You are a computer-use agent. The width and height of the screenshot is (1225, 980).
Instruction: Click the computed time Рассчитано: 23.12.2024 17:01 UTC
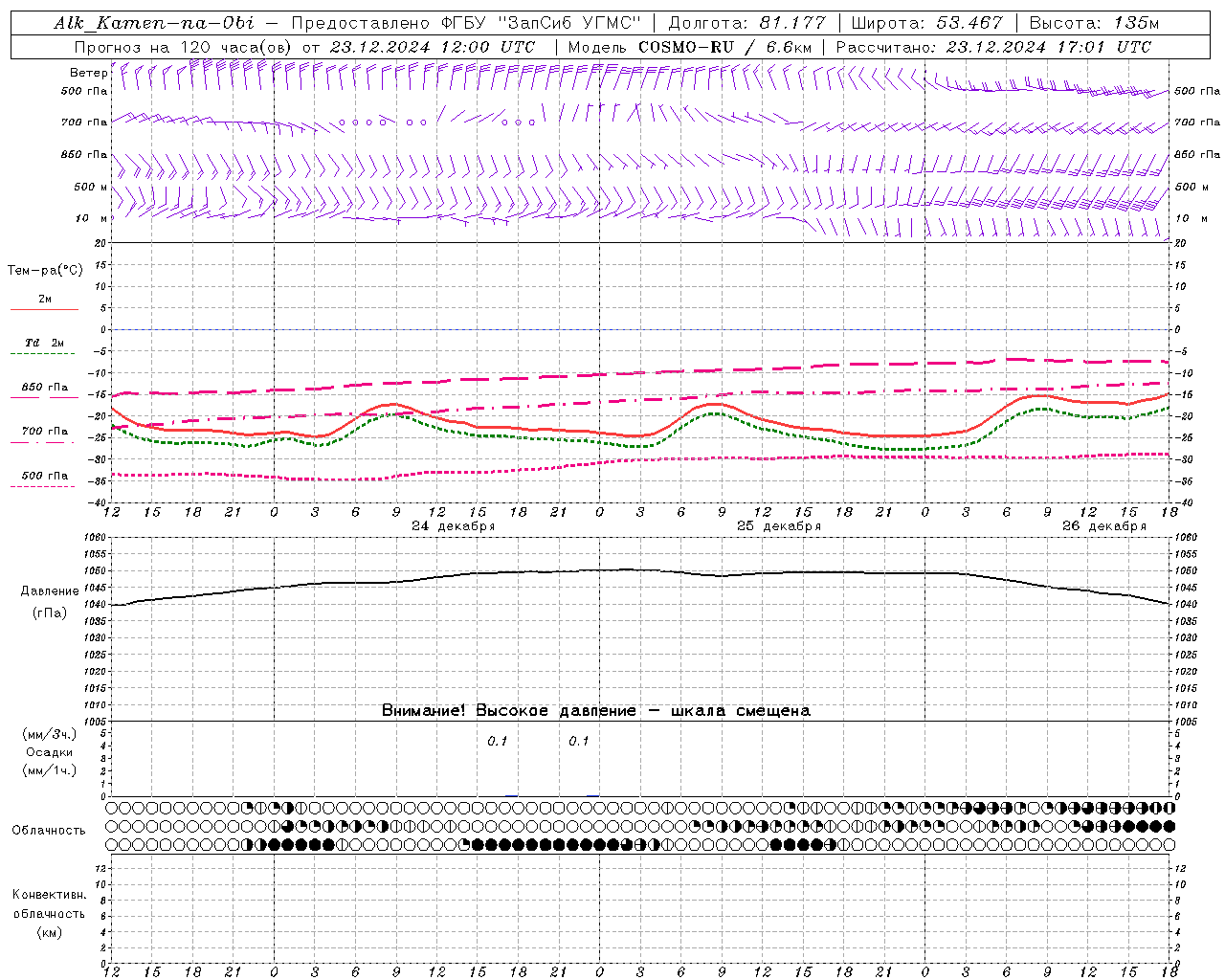tap(993, 46)
